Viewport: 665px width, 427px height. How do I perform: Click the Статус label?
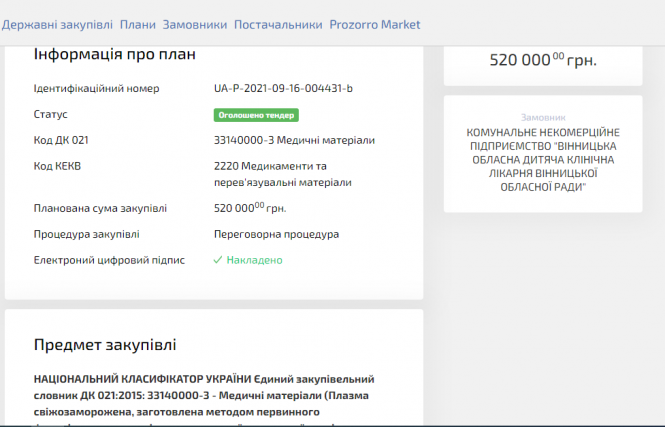[50, 114]
